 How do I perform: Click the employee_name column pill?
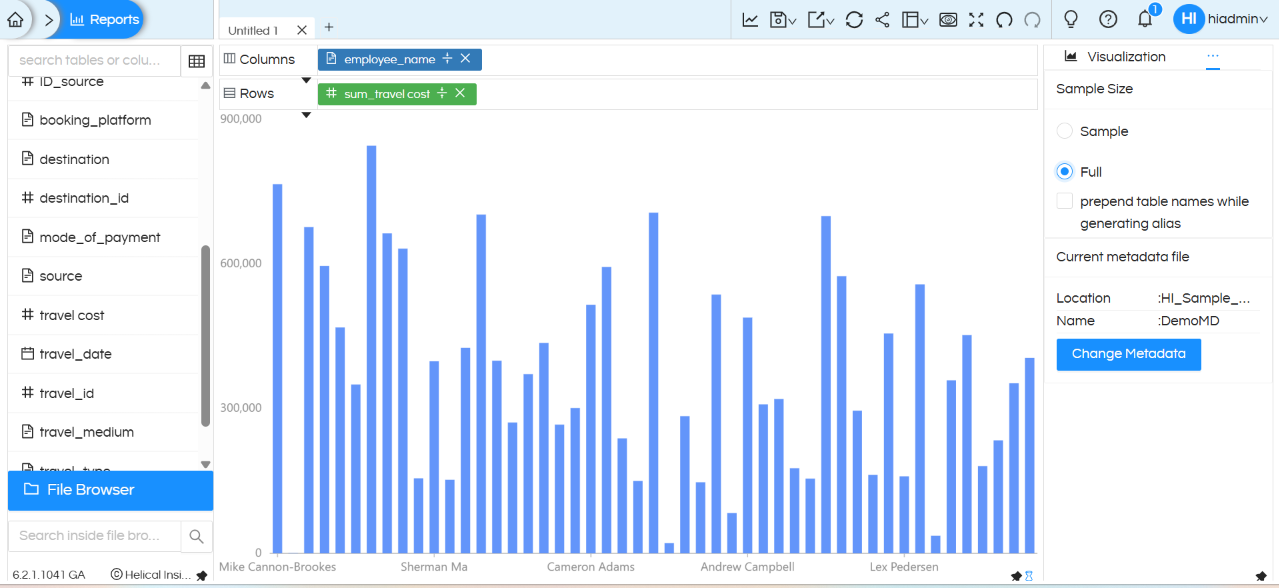click(x=400, y=59)
